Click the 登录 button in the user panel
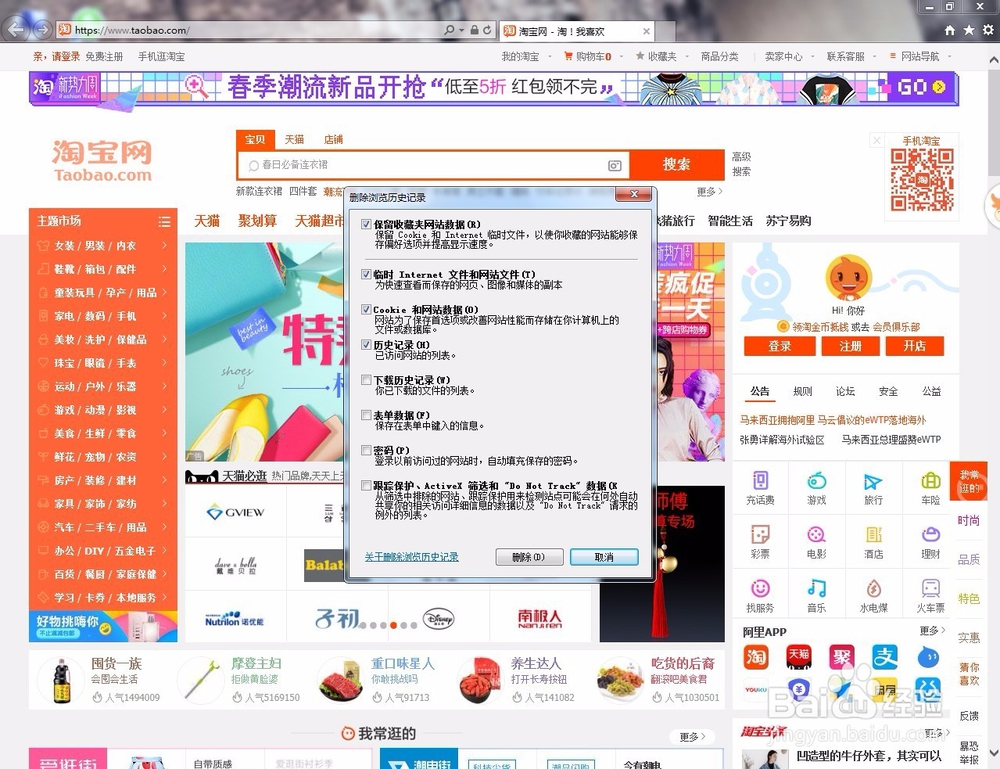 coord(779,346)
